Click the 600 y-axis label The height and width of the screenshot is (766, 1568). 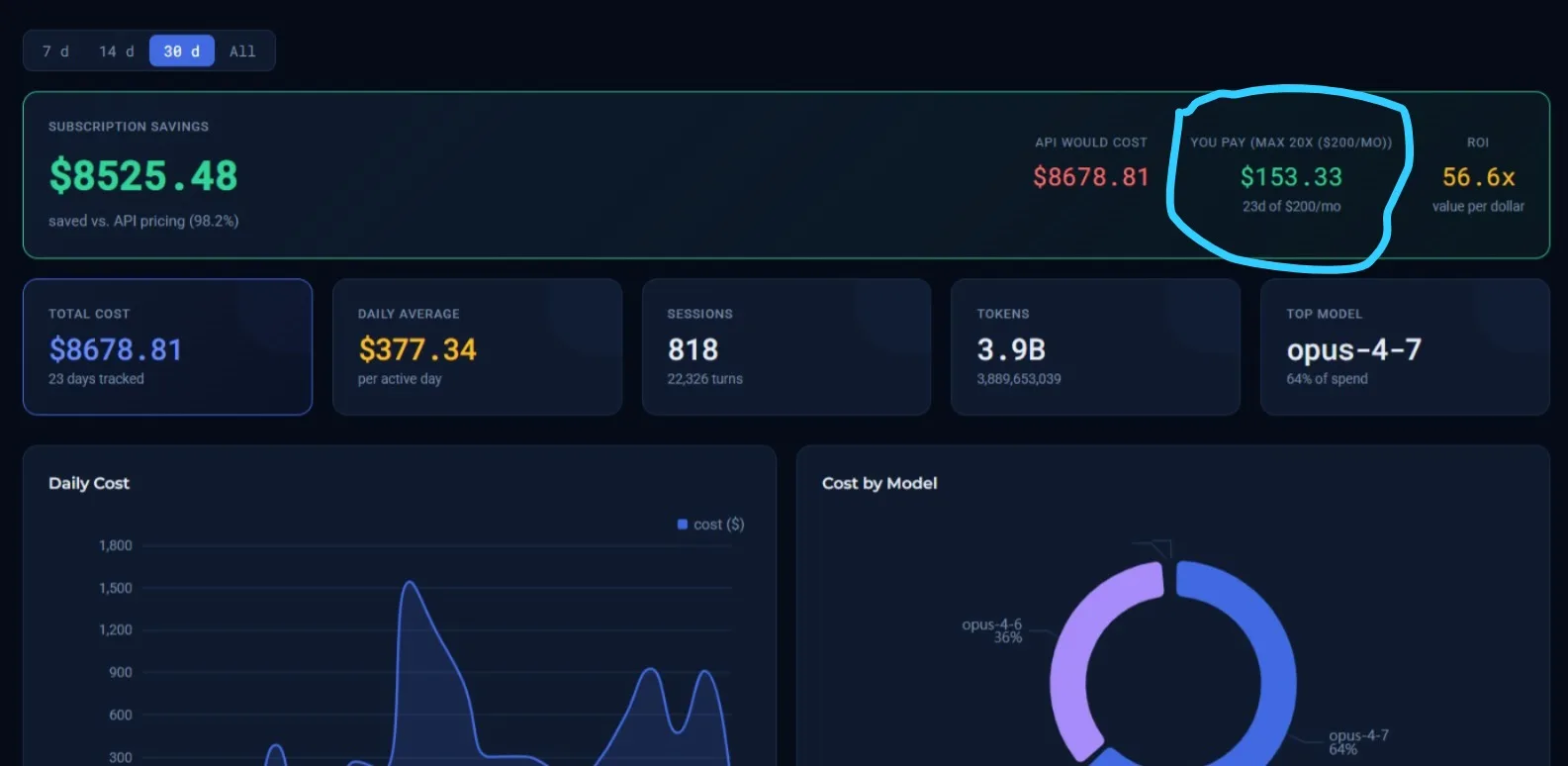pyautogui.click(x=121, y=715)
